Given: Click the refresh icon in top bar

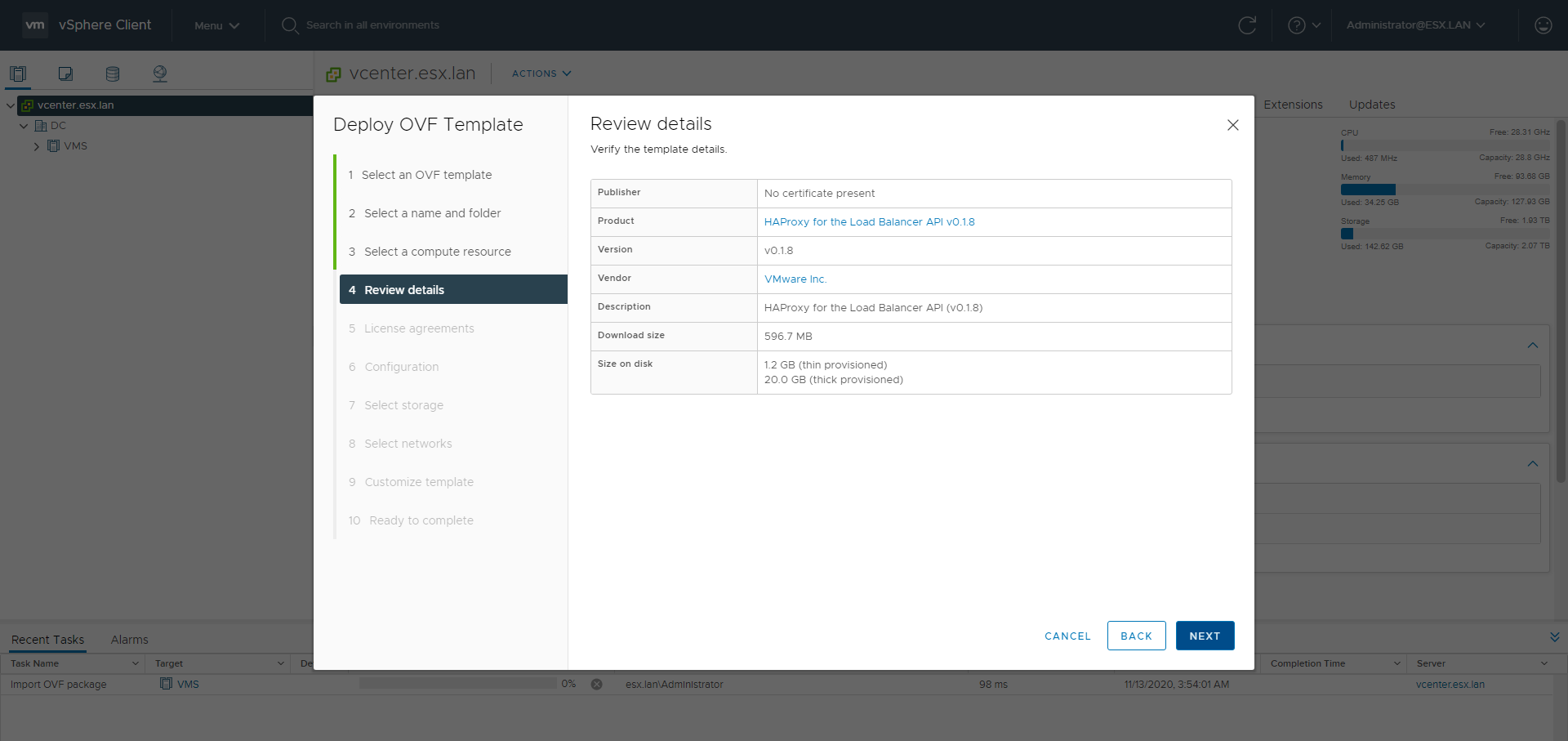Looking at the screenshot, I should coord(1247,25).
